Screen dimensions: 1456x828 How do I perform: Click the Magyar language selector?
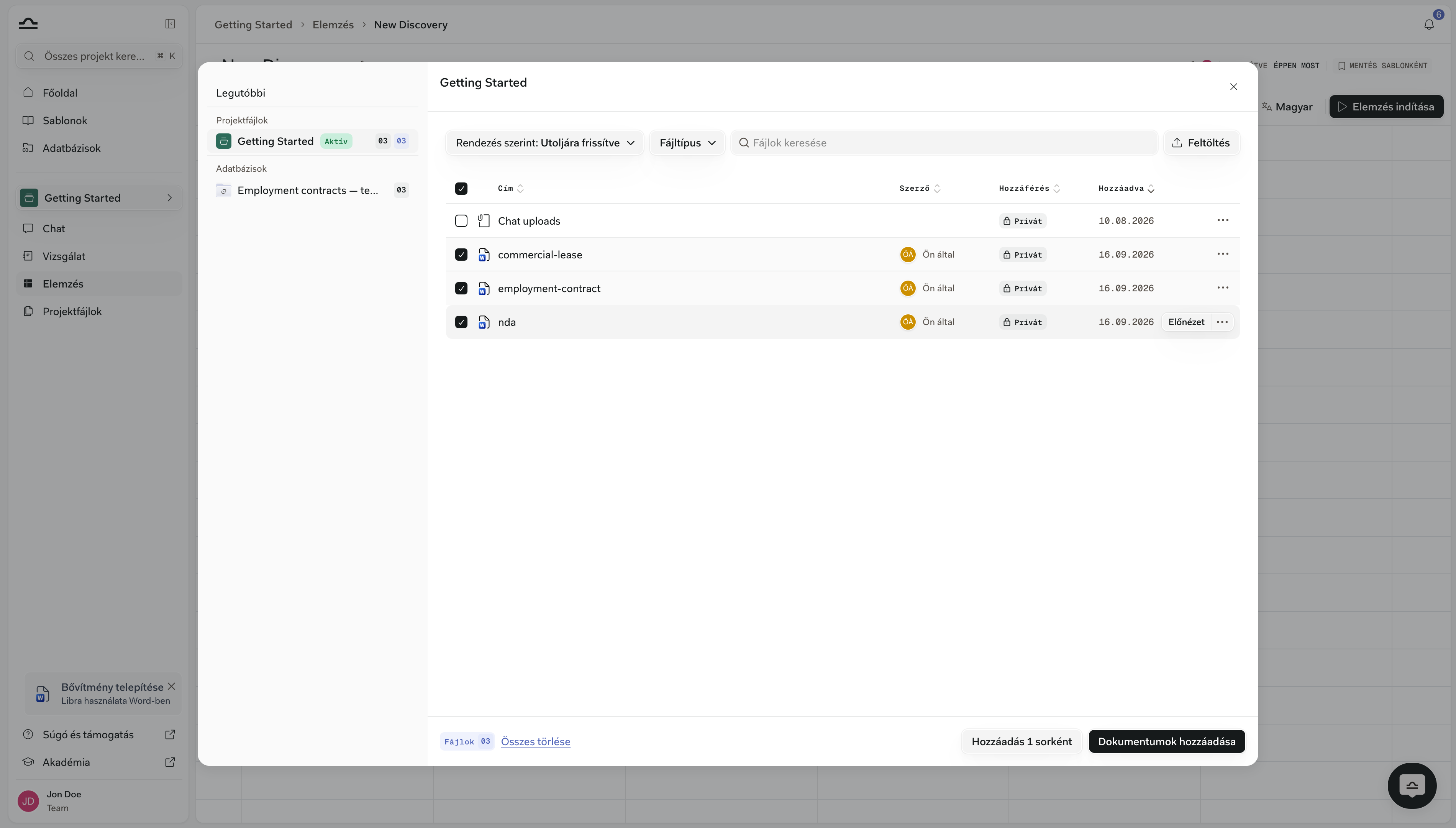(x=1287, y=107)
